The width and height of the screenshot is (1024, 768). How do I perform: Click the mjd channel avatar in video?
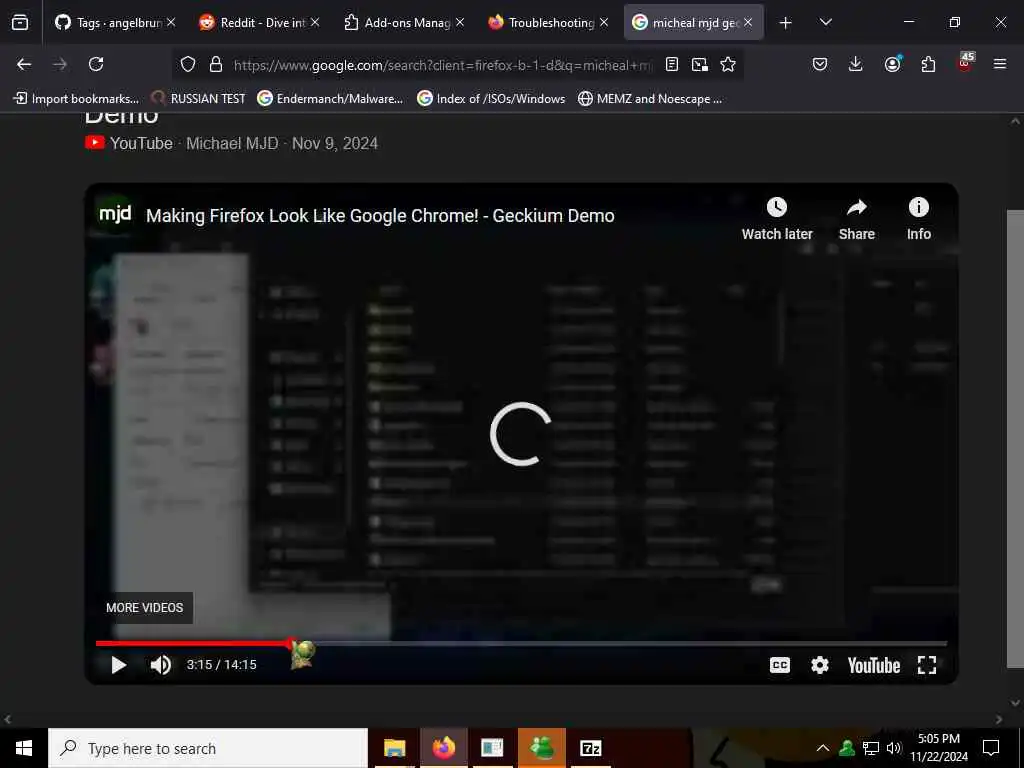pos(115,214)
